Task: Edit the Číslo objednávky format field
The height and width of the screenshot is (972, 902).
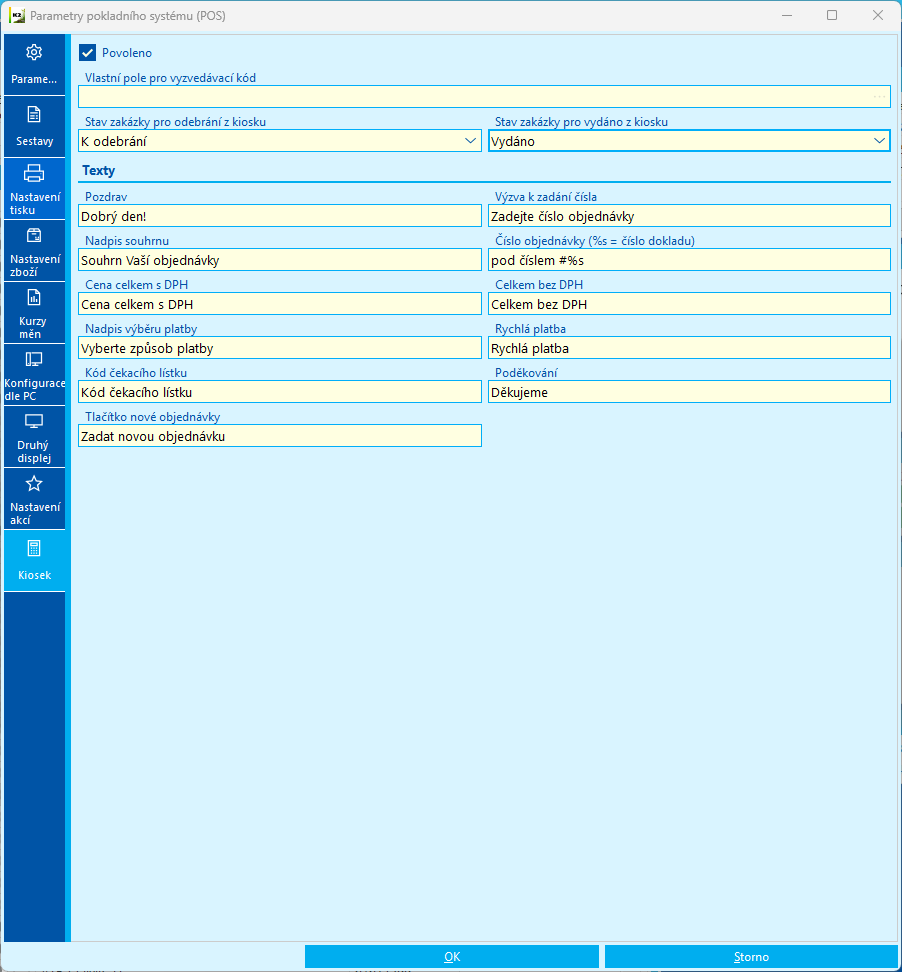Action: point(689,260)
